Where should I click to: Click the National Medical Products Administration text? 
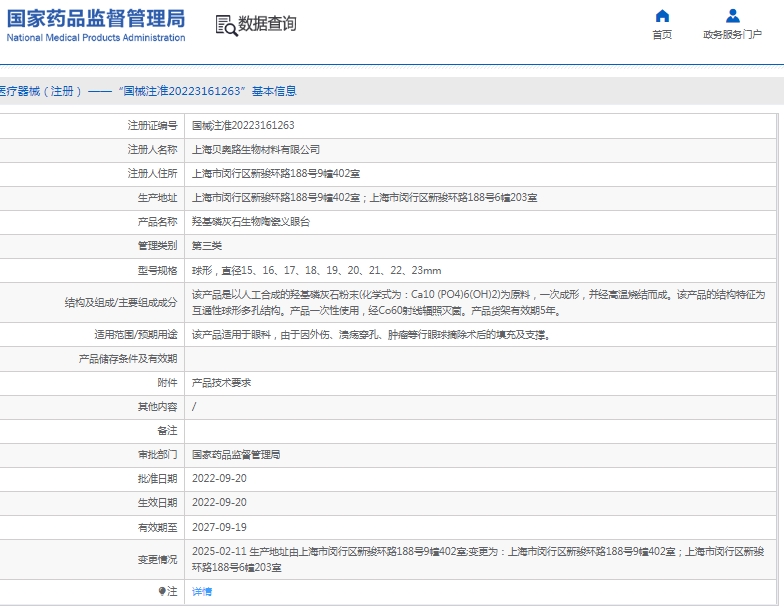[x=96, y=38]
